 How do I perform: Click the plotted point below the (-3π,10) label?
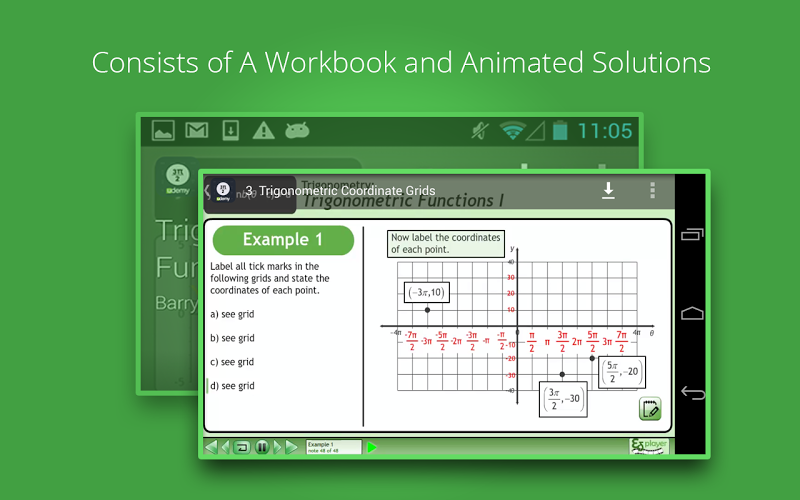(x=428, y=310)
